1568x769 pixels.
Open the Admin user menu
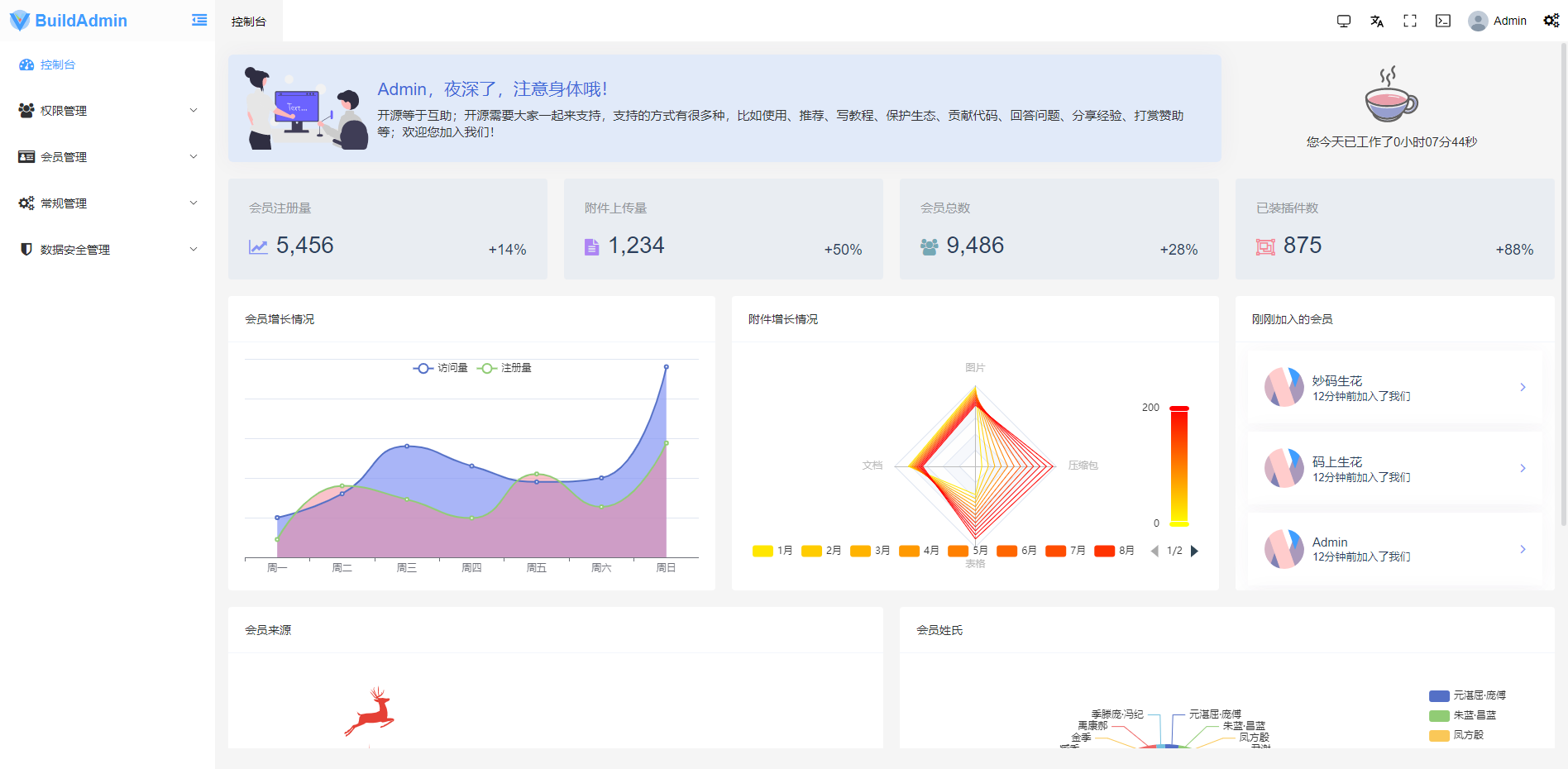[x=1498, y=20]
